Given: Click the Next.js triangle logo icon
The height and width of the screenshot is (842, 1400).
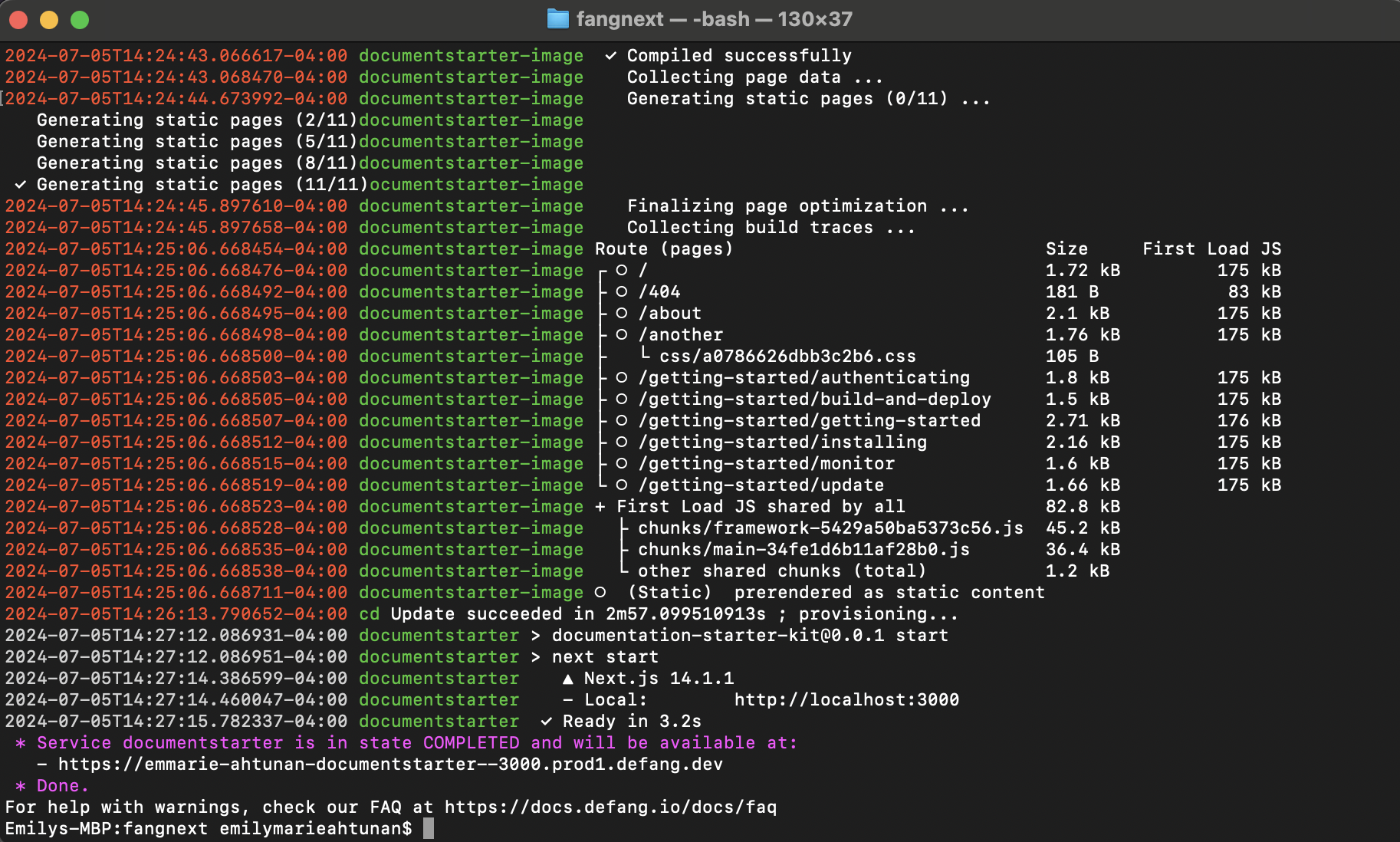Looking at the screenshot, I should [x=567, y=678].
